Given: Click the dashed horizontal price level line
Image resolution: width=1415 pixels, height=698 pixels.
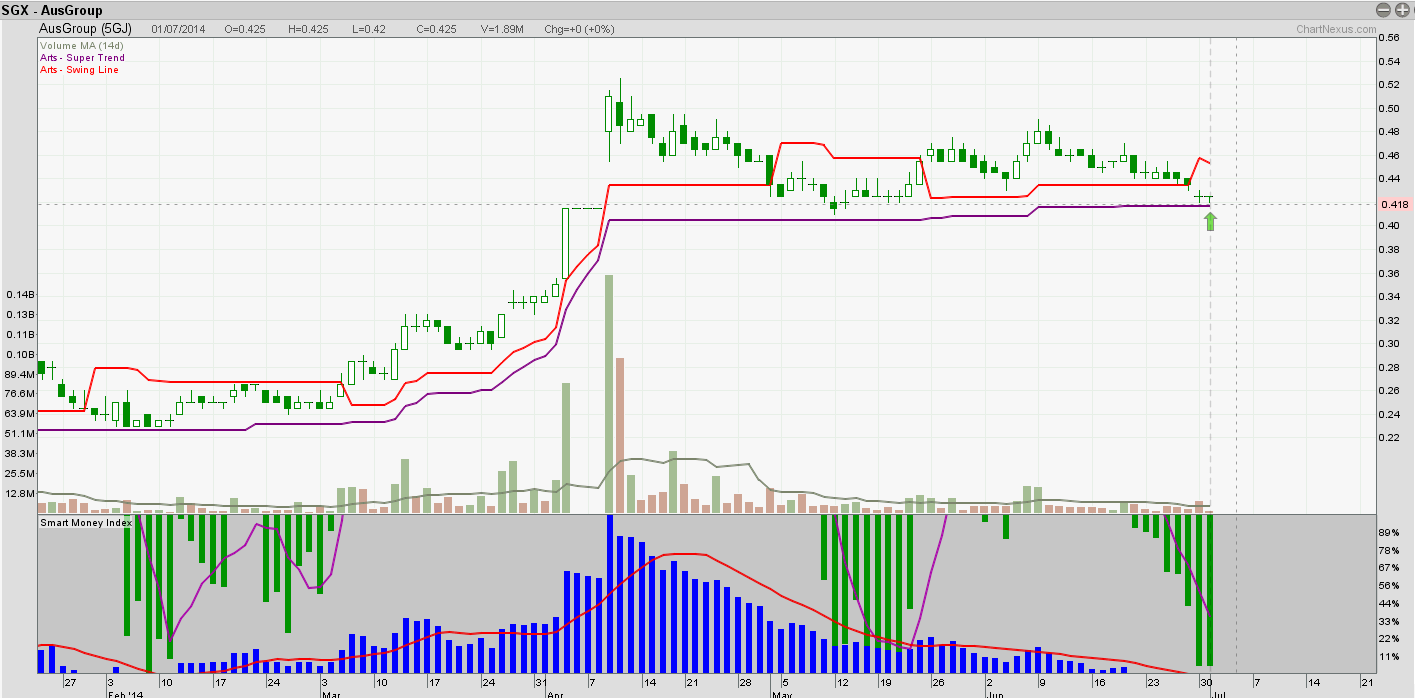Looking at the screenshot, I should [x=600, y=203].
